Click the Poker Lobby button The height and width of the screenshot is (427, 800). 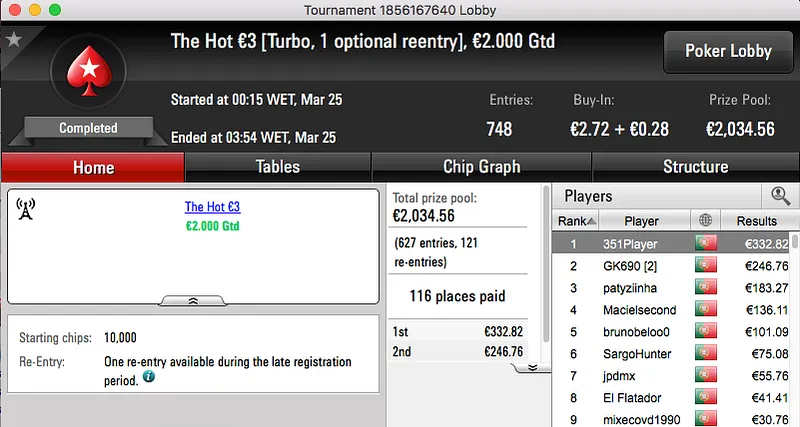click(x=726, y=51)
